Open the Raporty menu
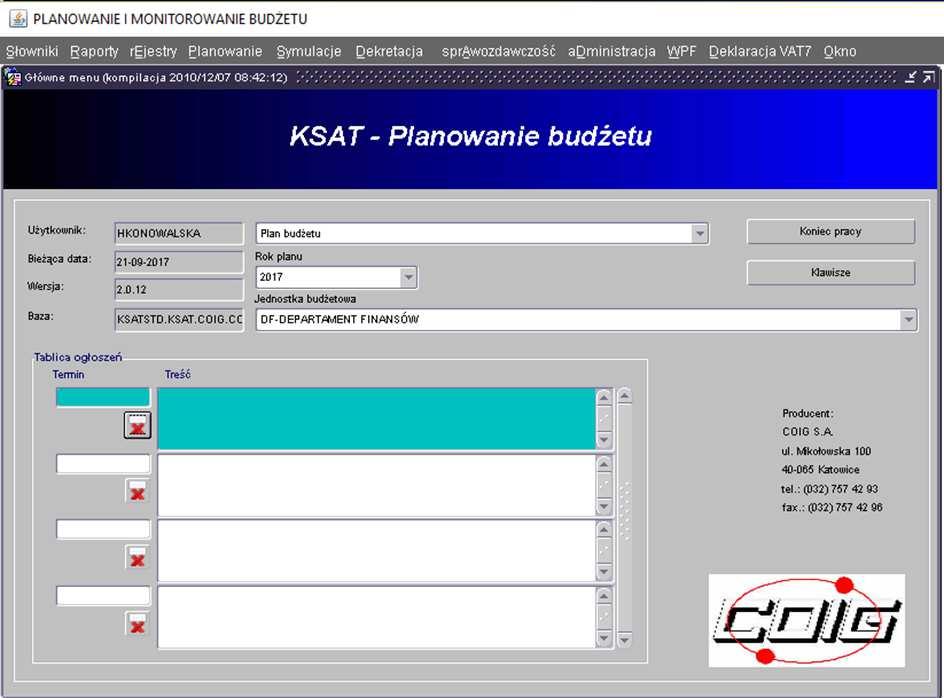 [x=94, y=51]
